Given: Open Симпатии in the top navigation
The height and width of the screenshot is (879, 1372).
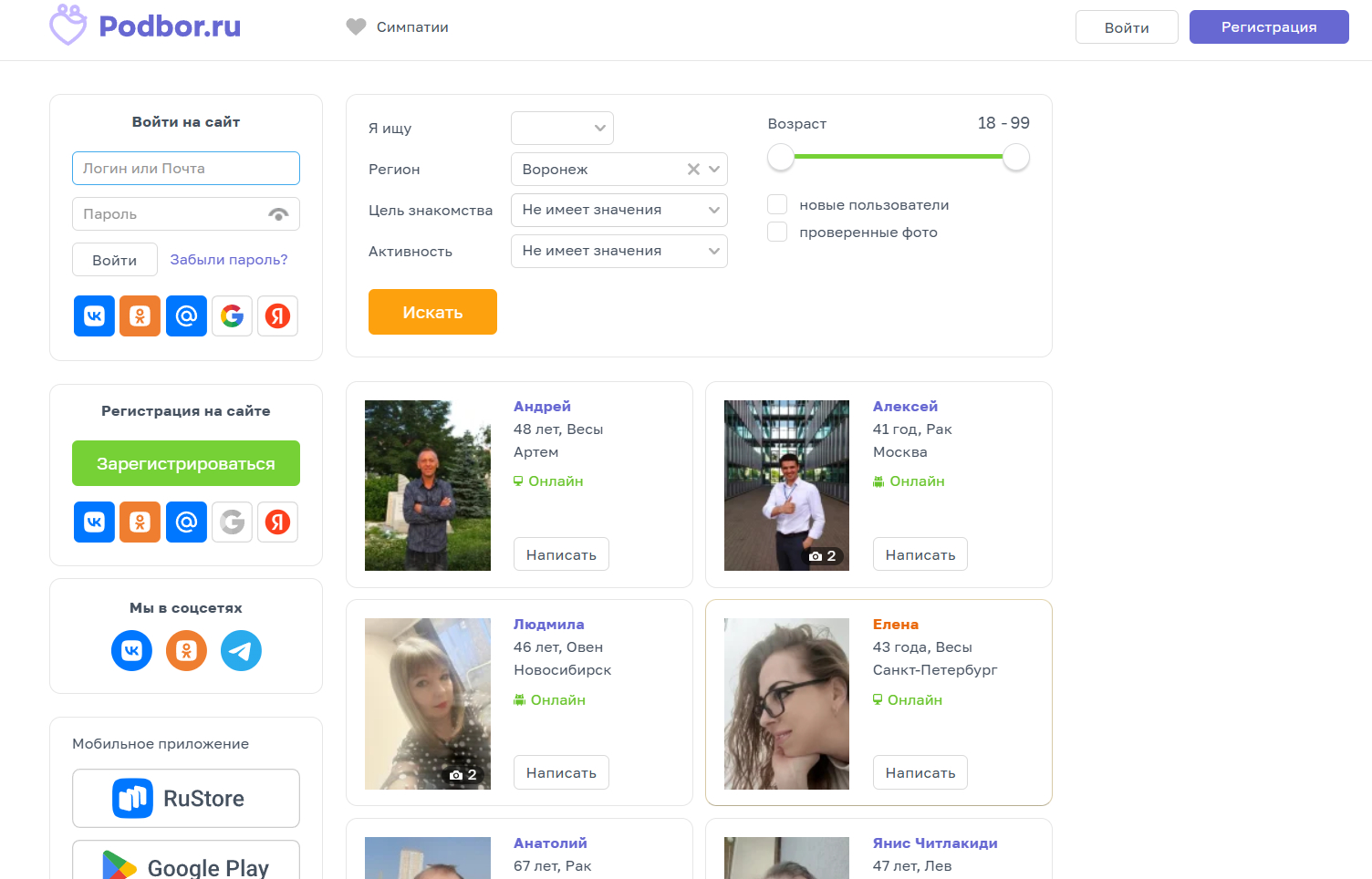Looking at the screenshot, I should (x=412, y=27).
